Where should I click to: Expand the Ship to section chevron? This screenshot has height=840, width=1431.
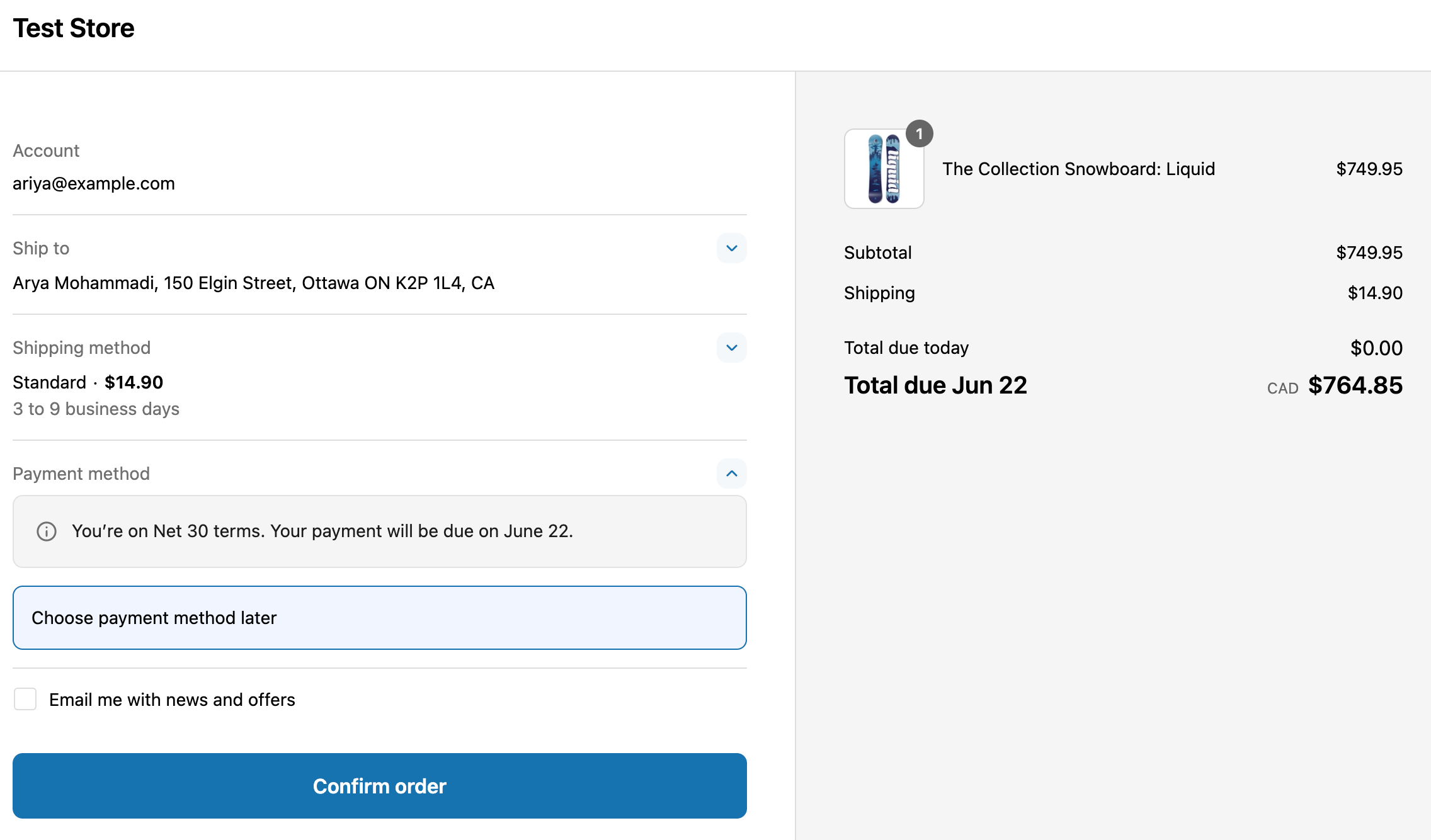(x=731, y=248)
